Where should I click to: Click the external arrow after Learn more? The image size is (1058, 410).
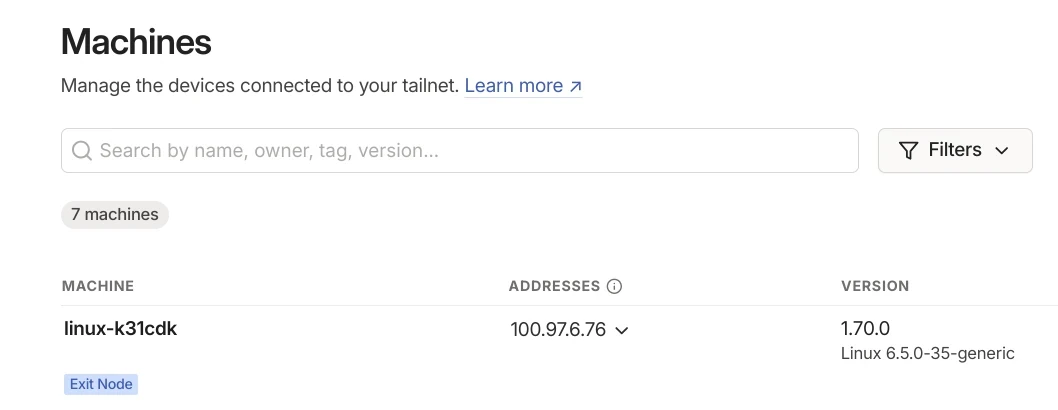coord(575,87)
